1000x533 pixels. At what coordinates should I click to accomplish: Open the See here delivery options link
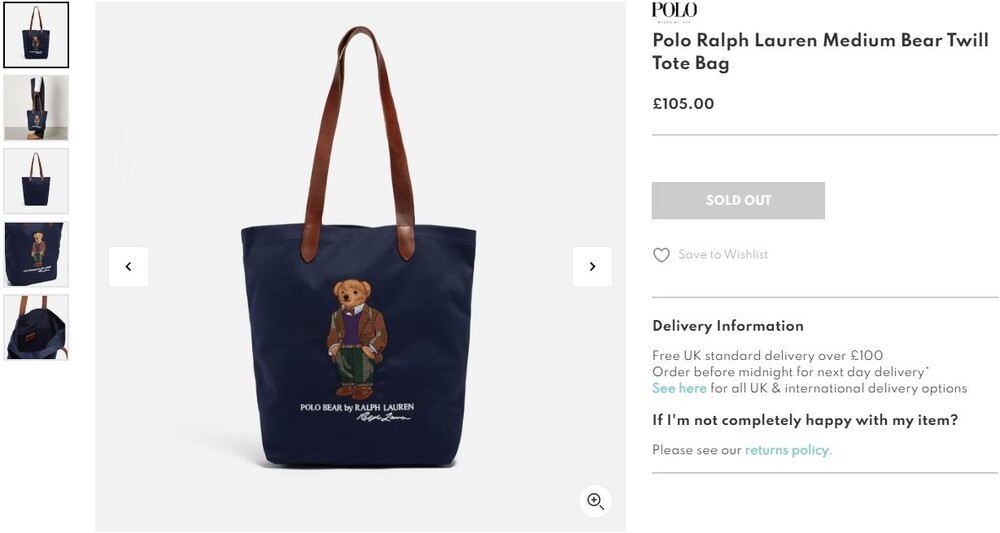pos(679,388)
